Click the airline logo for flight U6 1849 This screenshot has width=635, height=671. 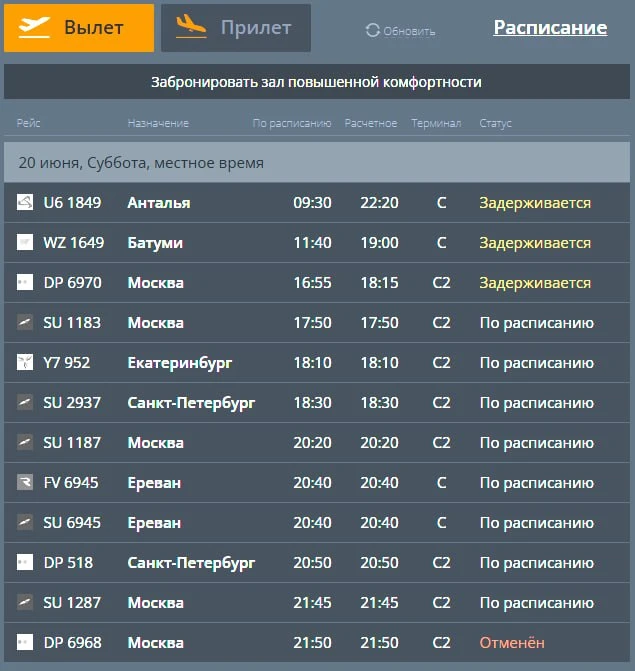pos(25,202)
